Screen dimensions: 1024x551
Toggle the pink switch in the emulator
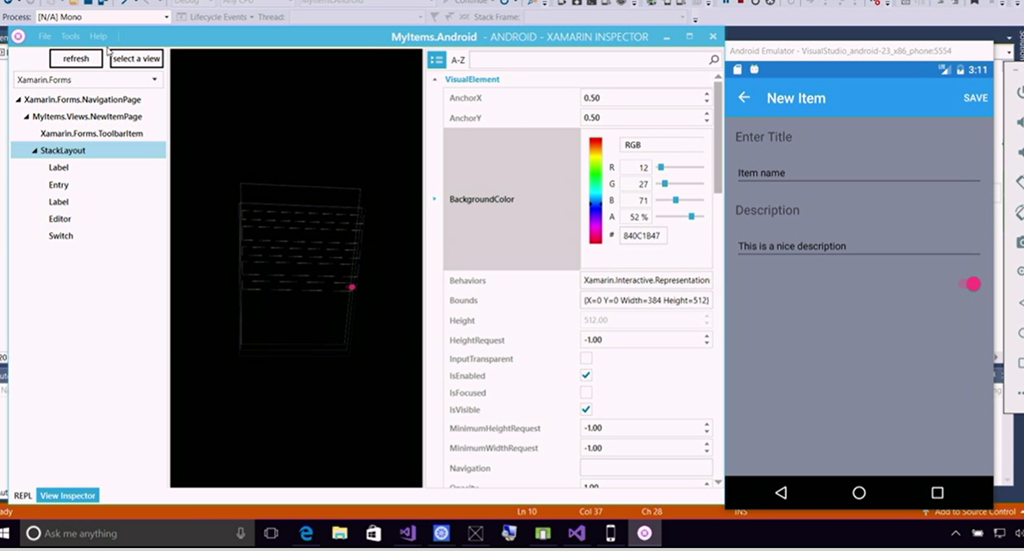tap(970, 284)
